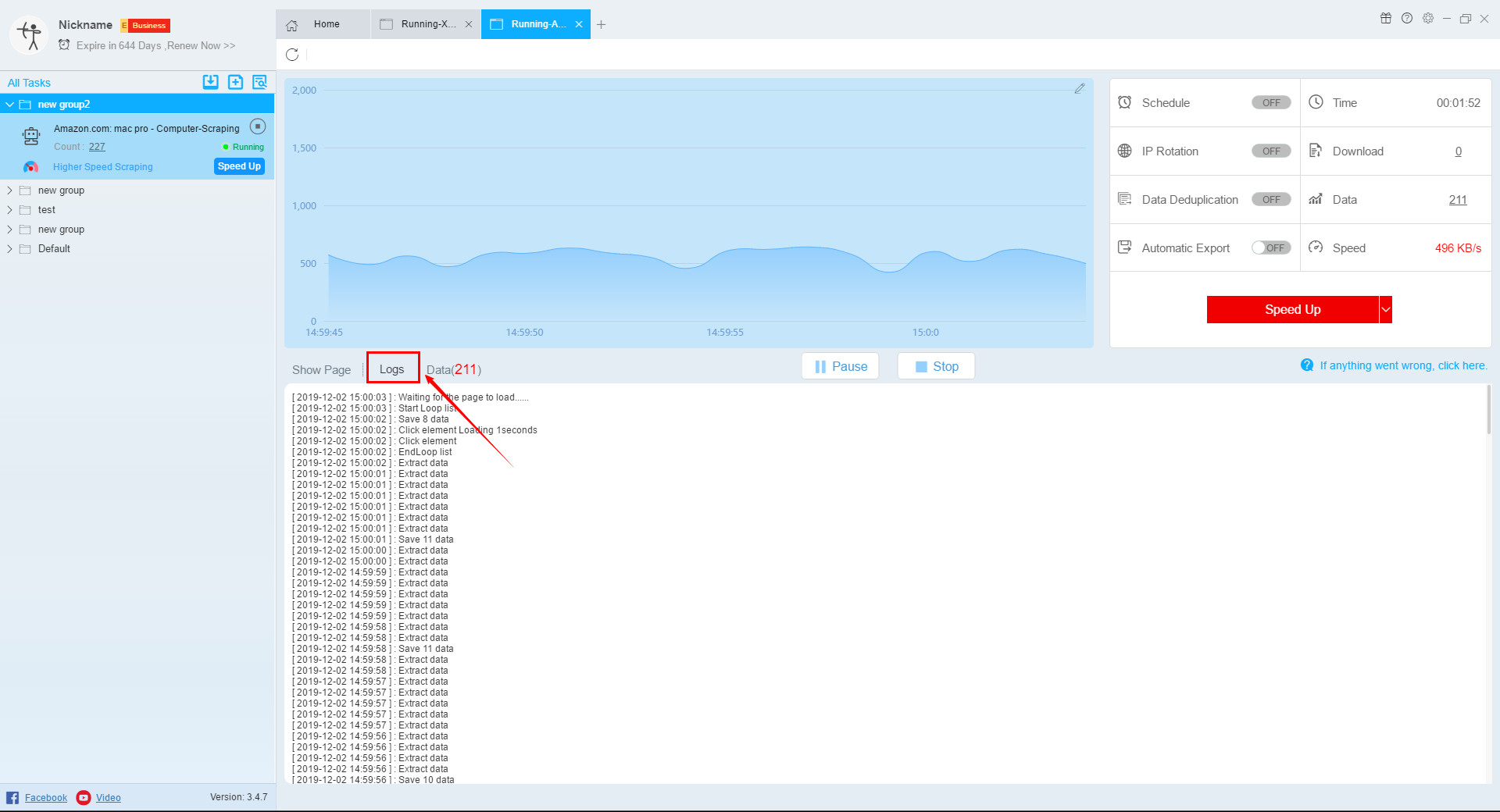Open a new tab with the plus button

point(601,25)
